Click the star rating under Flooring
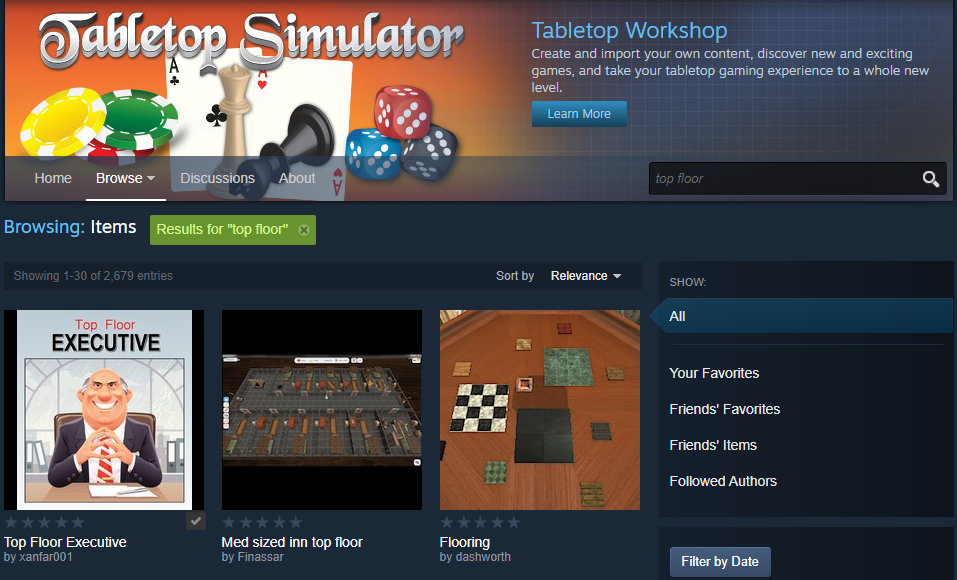This screenshot has height=580, width=957. pyautogui.click(x=480, y=523)
